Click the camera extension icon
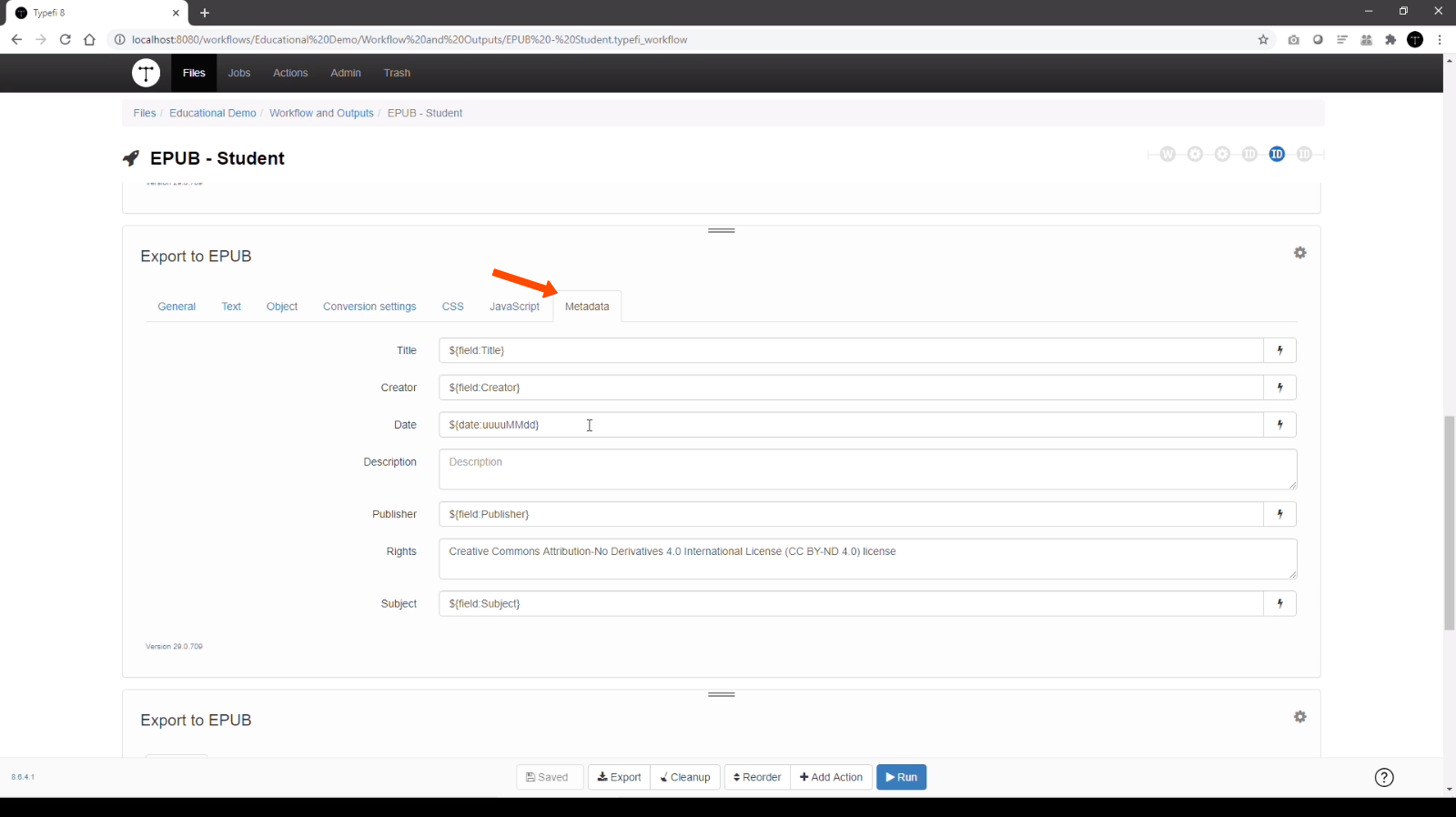 pos(1293,39)
